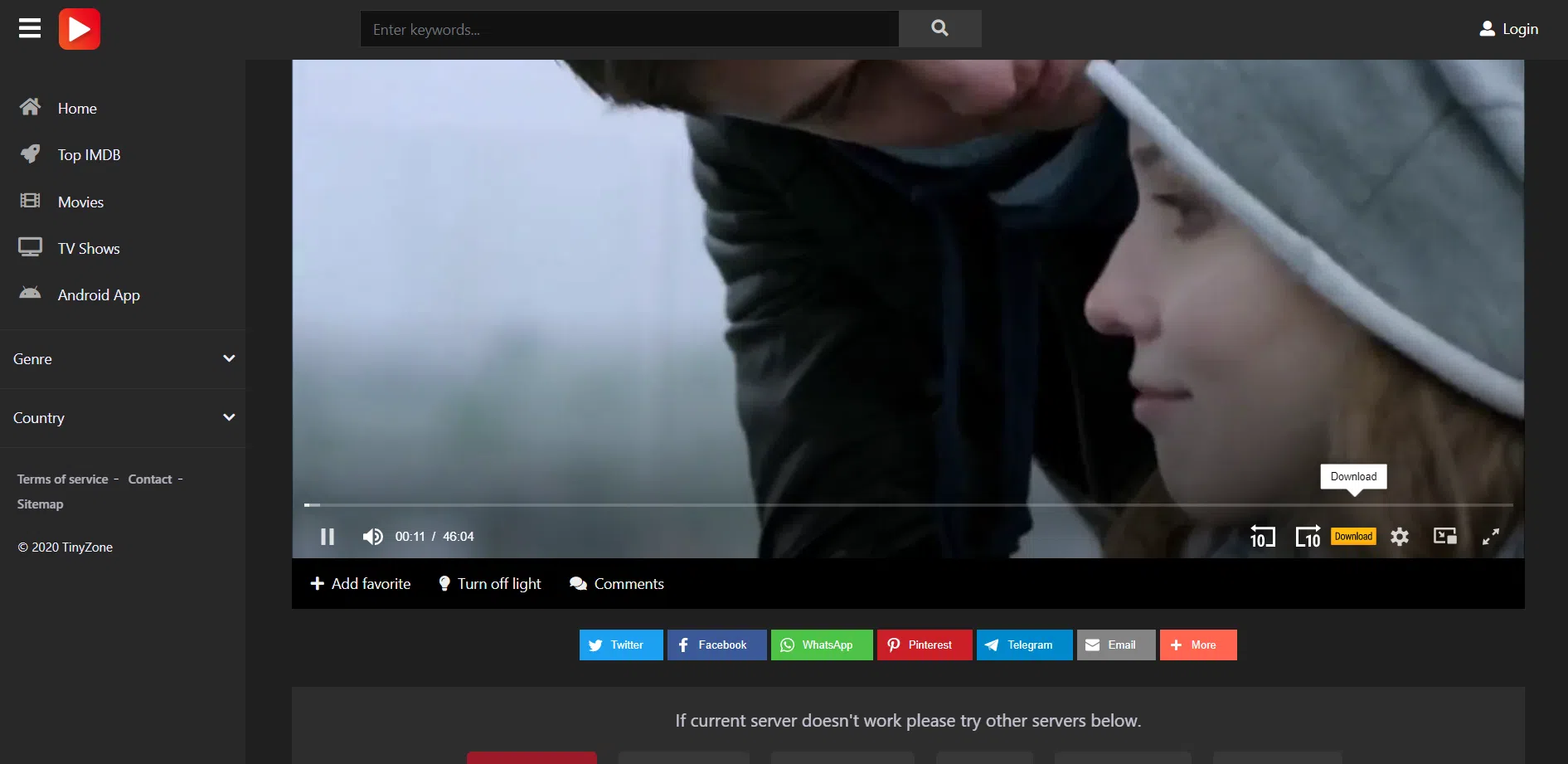Click the Login link text
The height and width of the screenshot is (764, 1568).
click(1520, 29)
